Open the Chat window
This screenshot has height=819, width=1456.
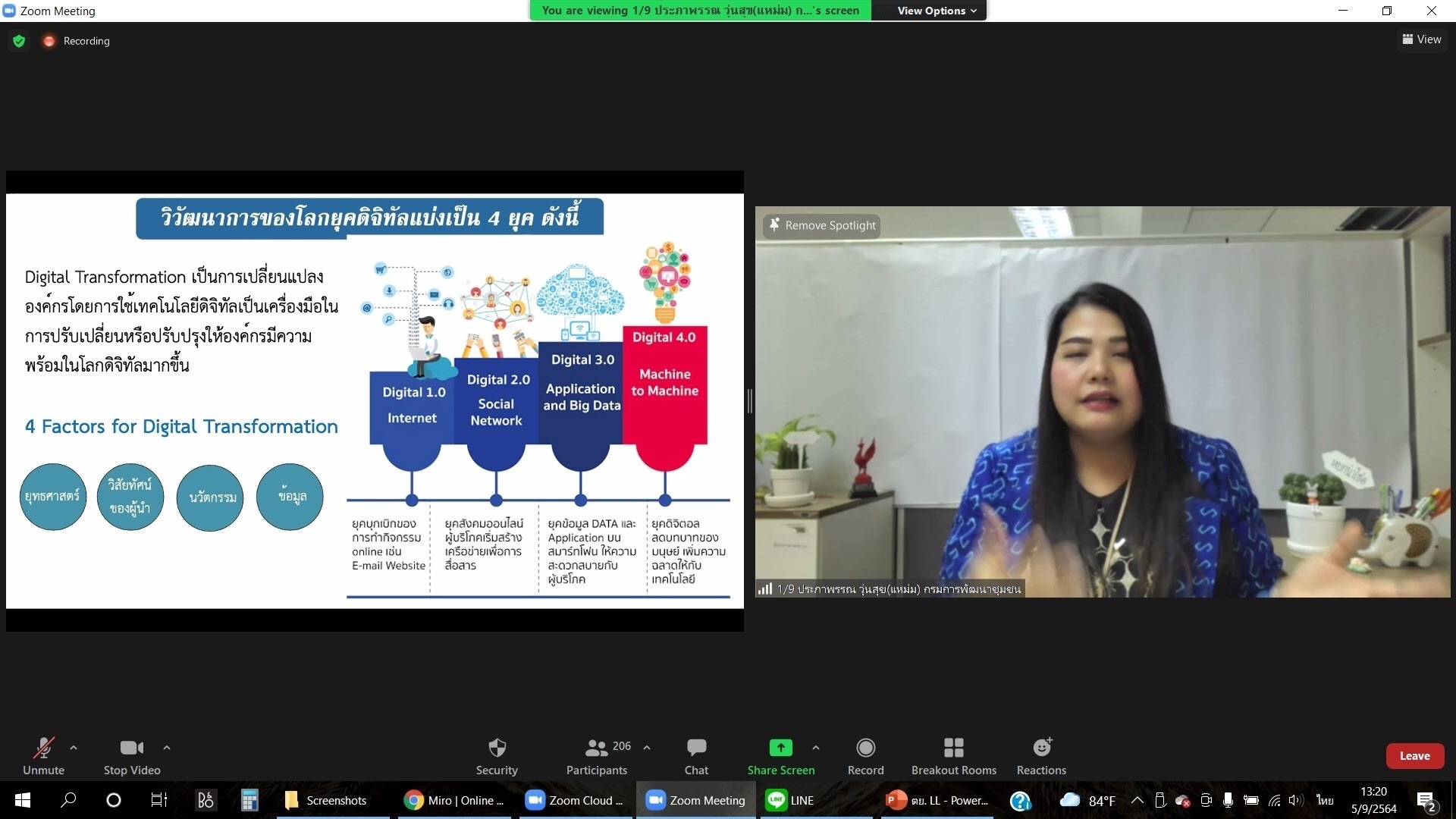click(x=695, y=755)
